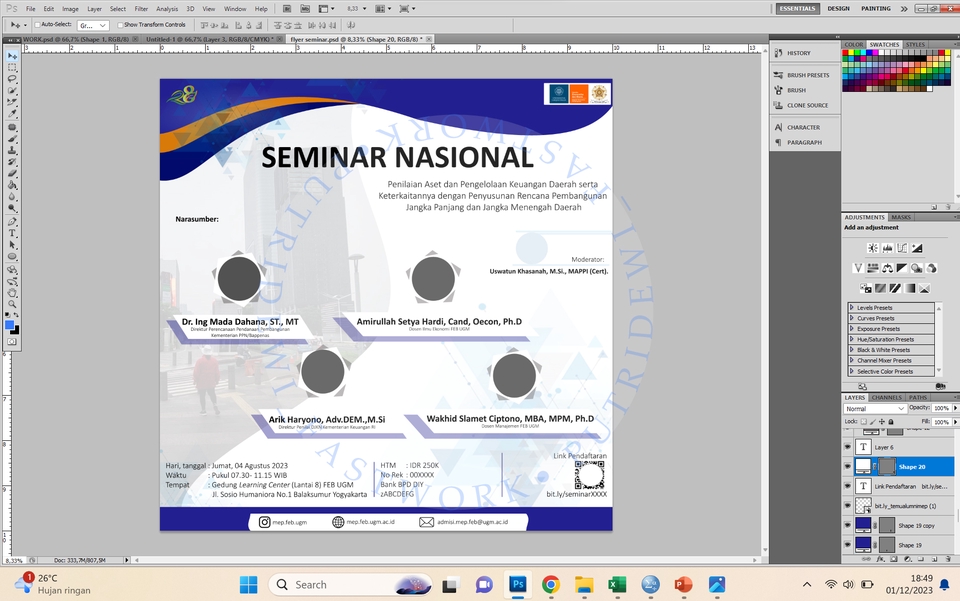Image resolution: width=960 pixels, height=601 pixels.
Task: Open the Character panel
Action: pyautogui.click(x=804, y=127)
